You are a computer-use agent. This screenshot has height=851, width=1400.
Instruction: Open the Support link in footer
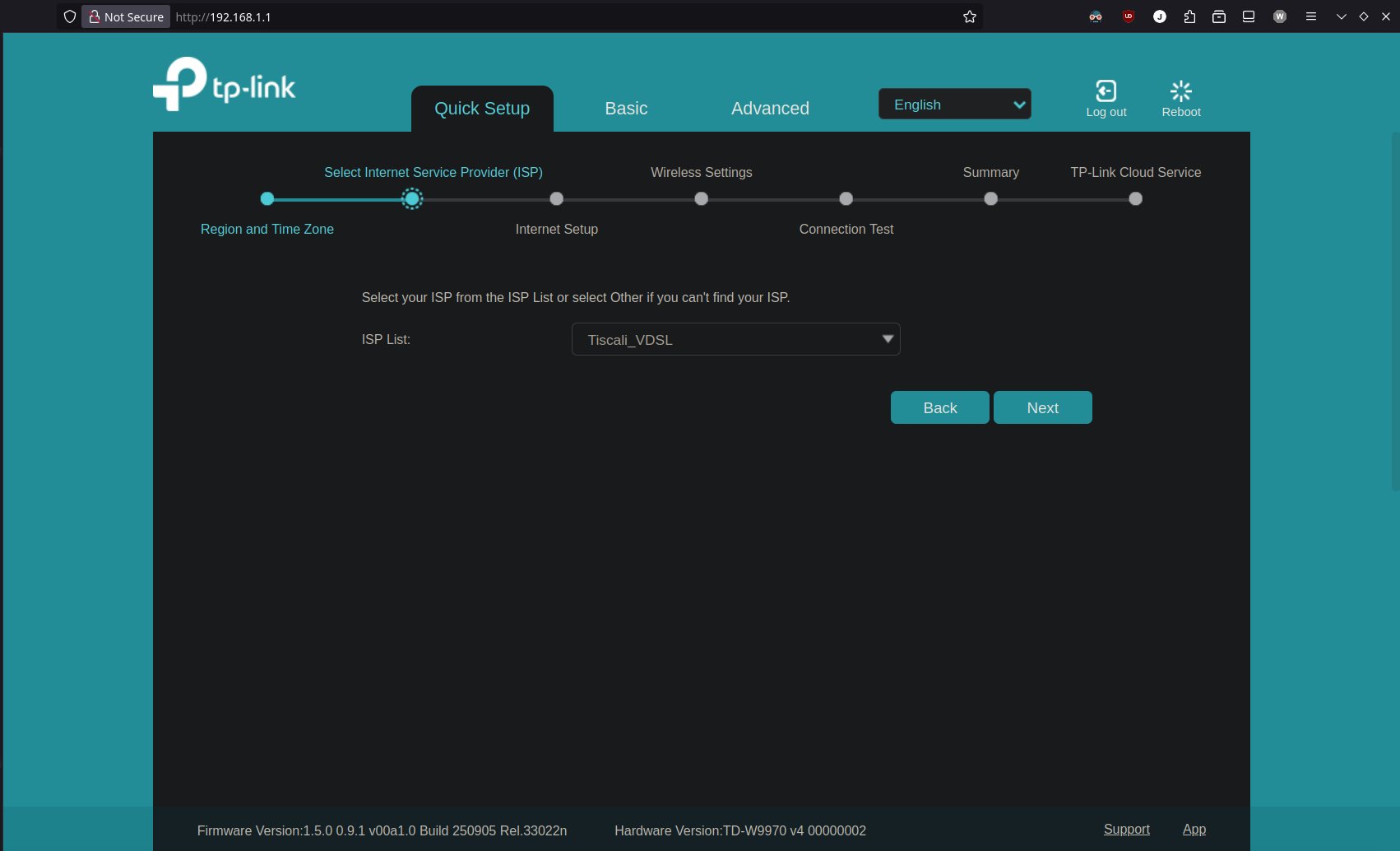point(1126,830)
